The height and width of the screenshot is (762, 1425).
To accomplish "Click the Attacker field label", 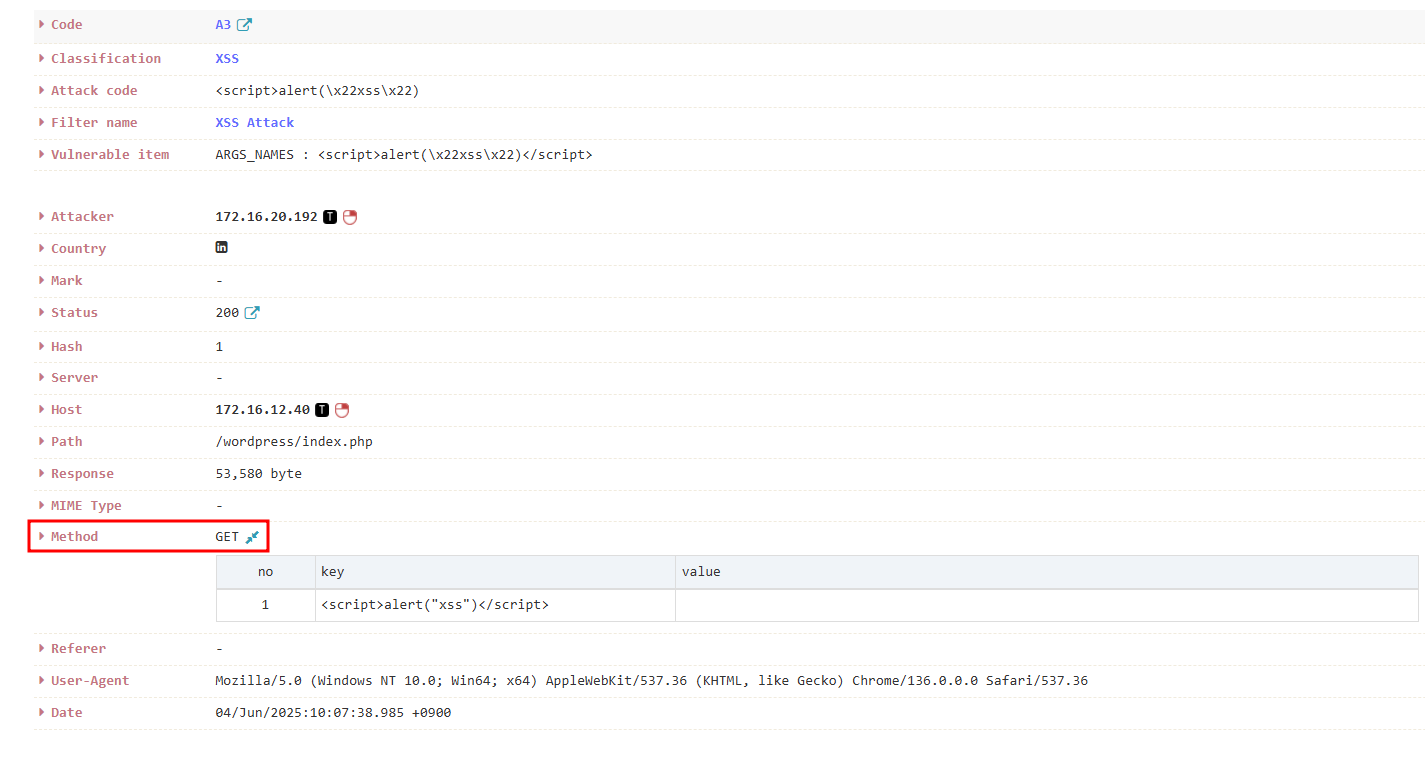I will 82,217.
